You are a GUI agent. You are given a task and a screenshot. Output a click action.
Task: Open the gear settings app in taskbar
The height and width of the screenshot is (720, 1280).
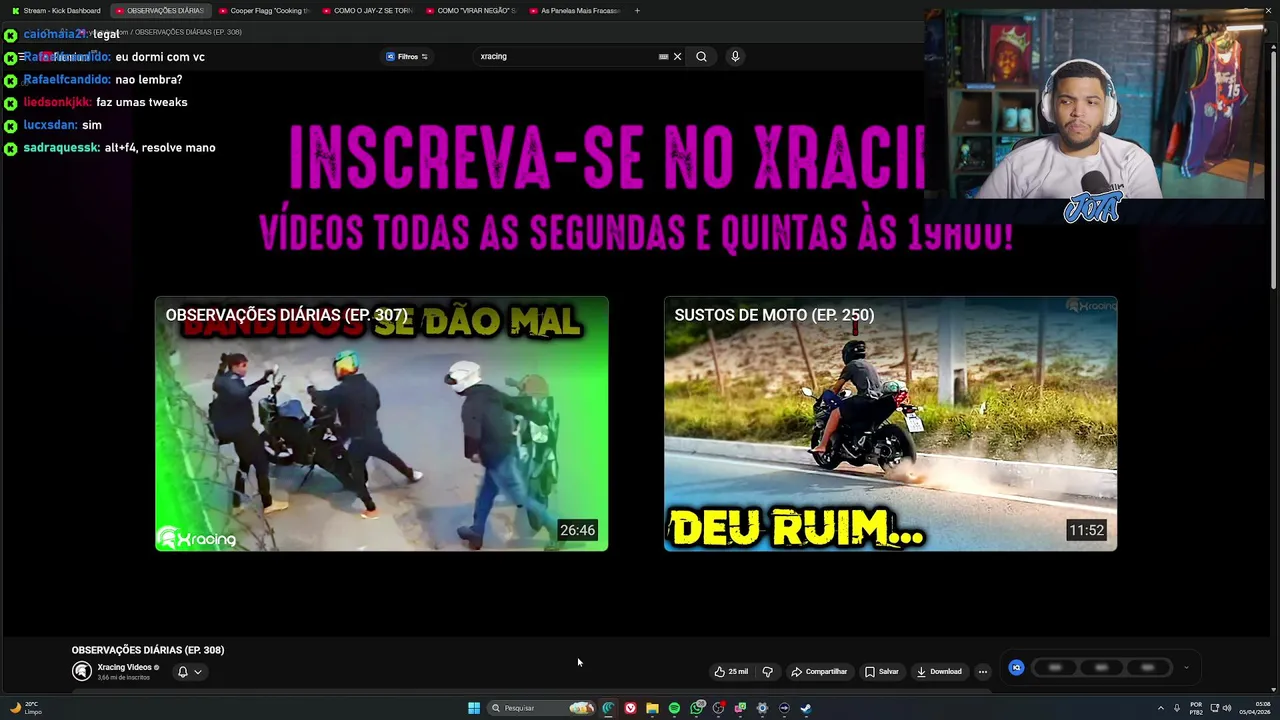(x=762, y=708)
